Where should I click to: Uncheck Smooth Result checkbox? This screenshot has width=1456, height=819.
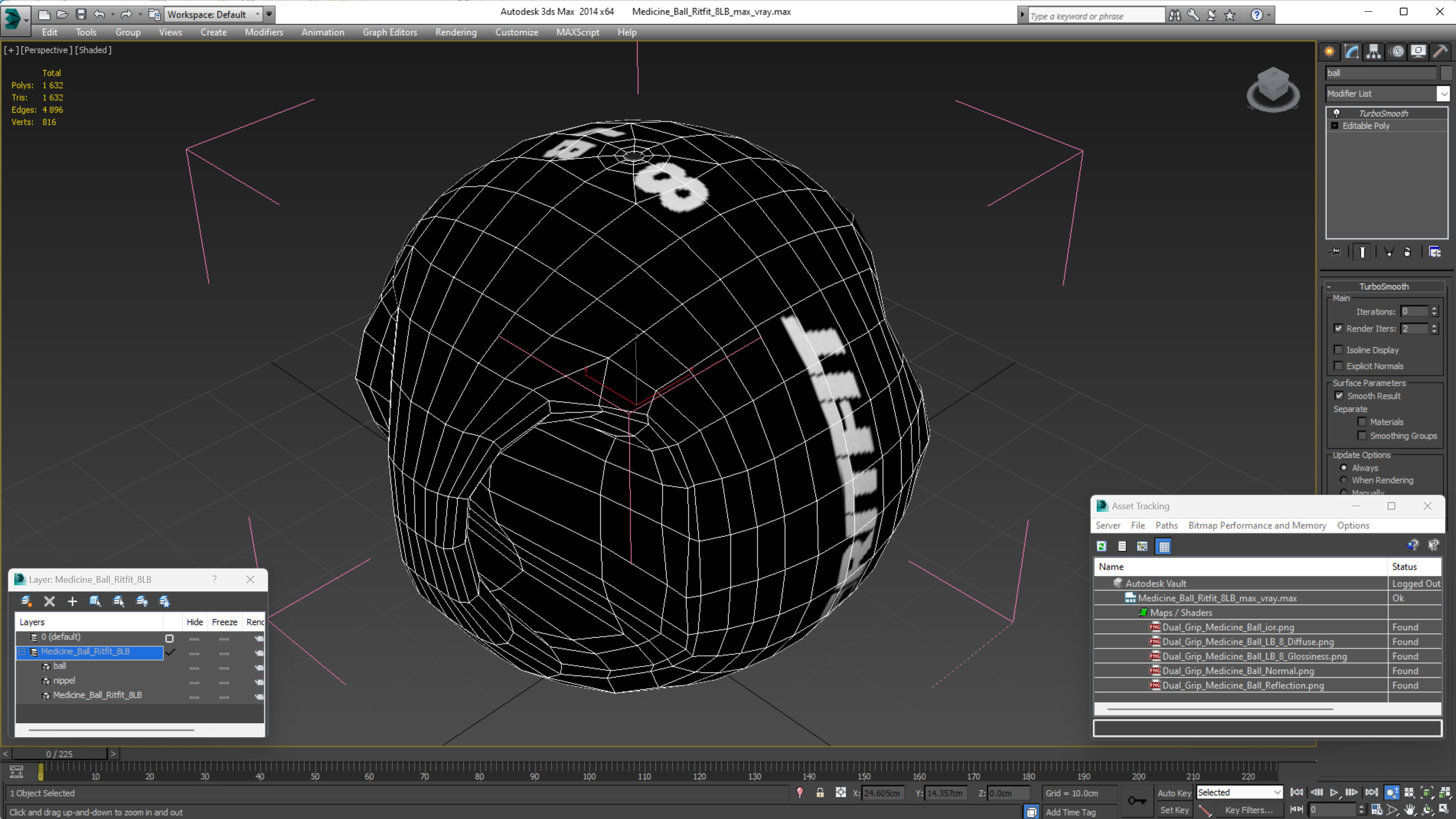tap(1339, 395)
